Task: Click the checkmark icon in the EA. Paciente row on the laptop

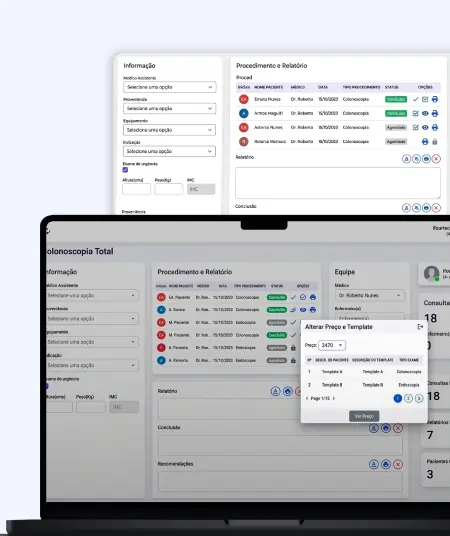Action: click(293, 297)
